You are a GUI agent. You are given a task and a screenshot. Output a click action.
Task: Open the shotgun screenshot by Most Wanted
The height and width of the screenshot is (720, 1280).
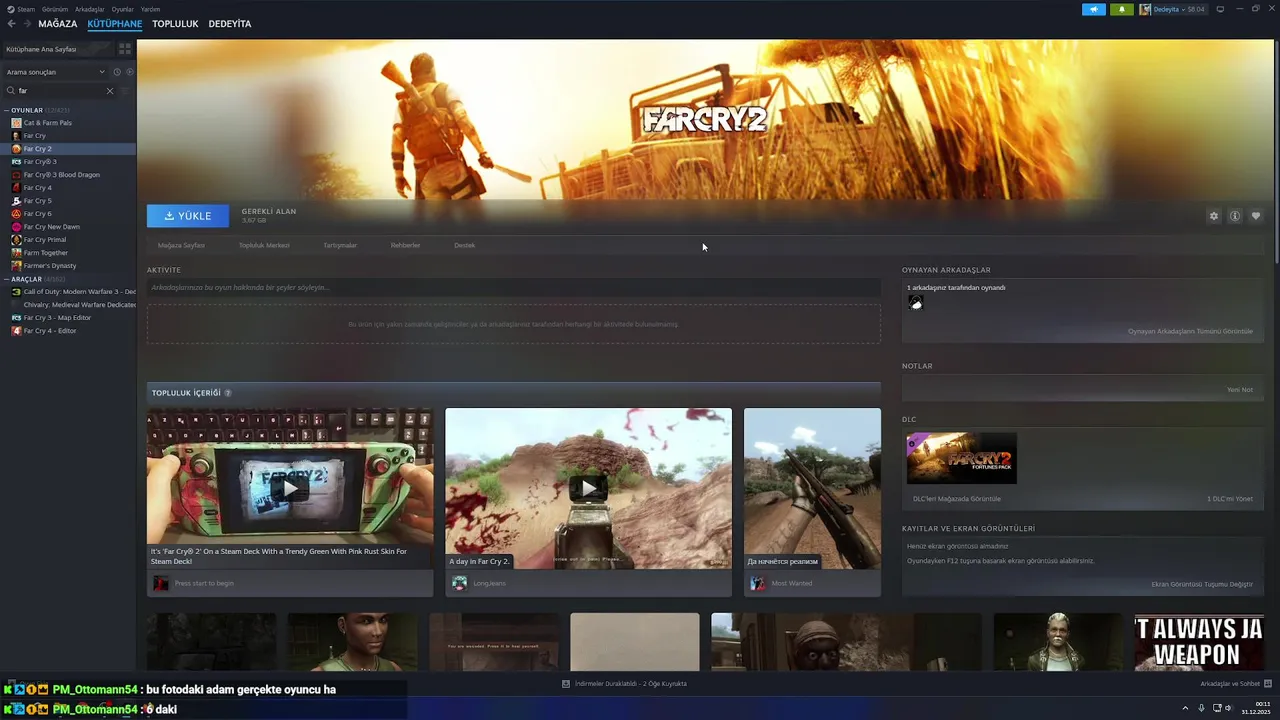(812, 488)
